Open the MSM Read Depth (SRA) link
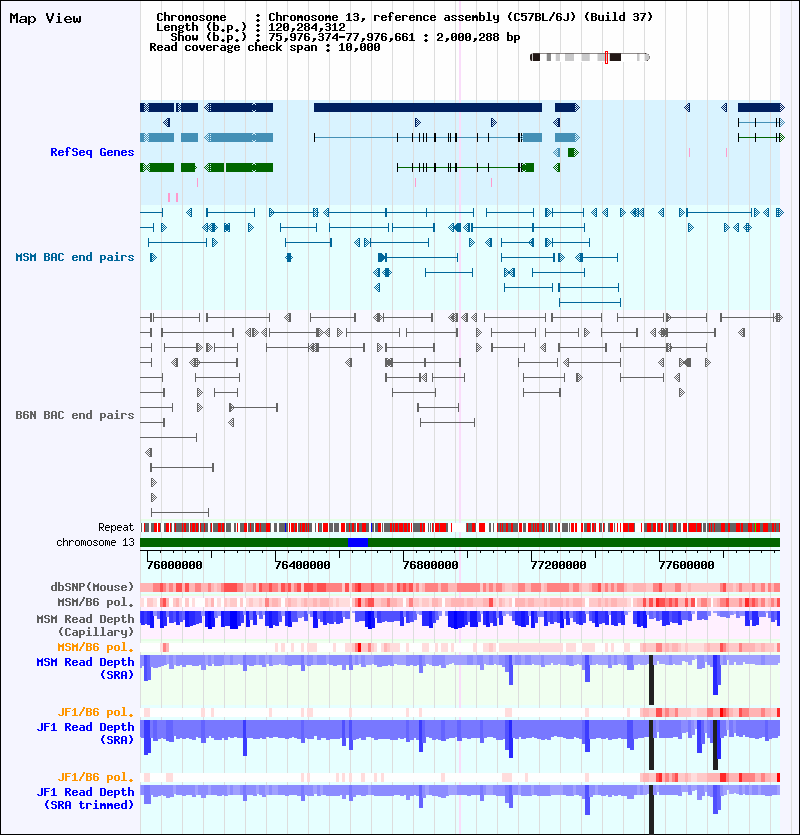 (85, 668)
